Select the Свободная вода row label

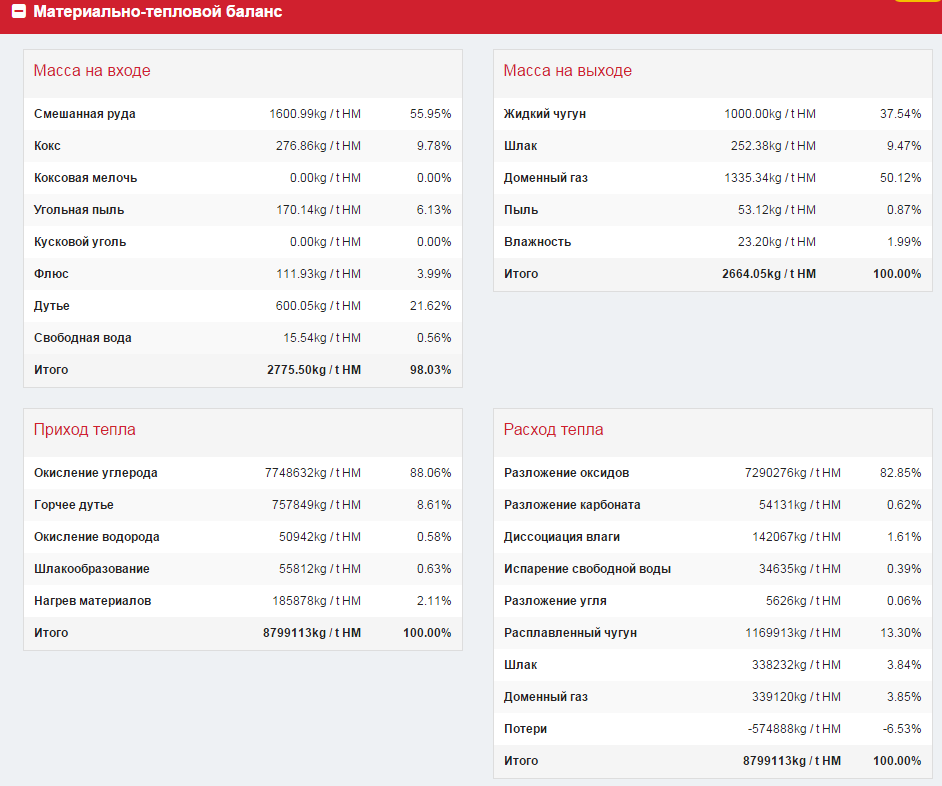coord(82,338)
